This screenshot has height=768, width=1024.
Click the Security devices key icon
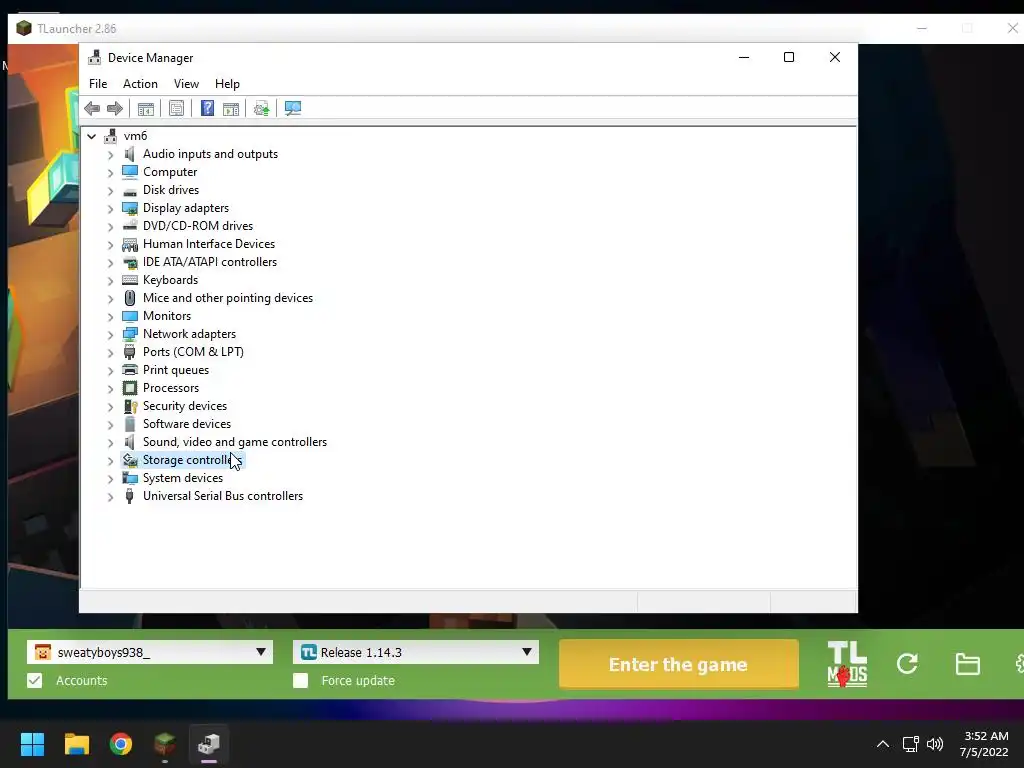130,406
